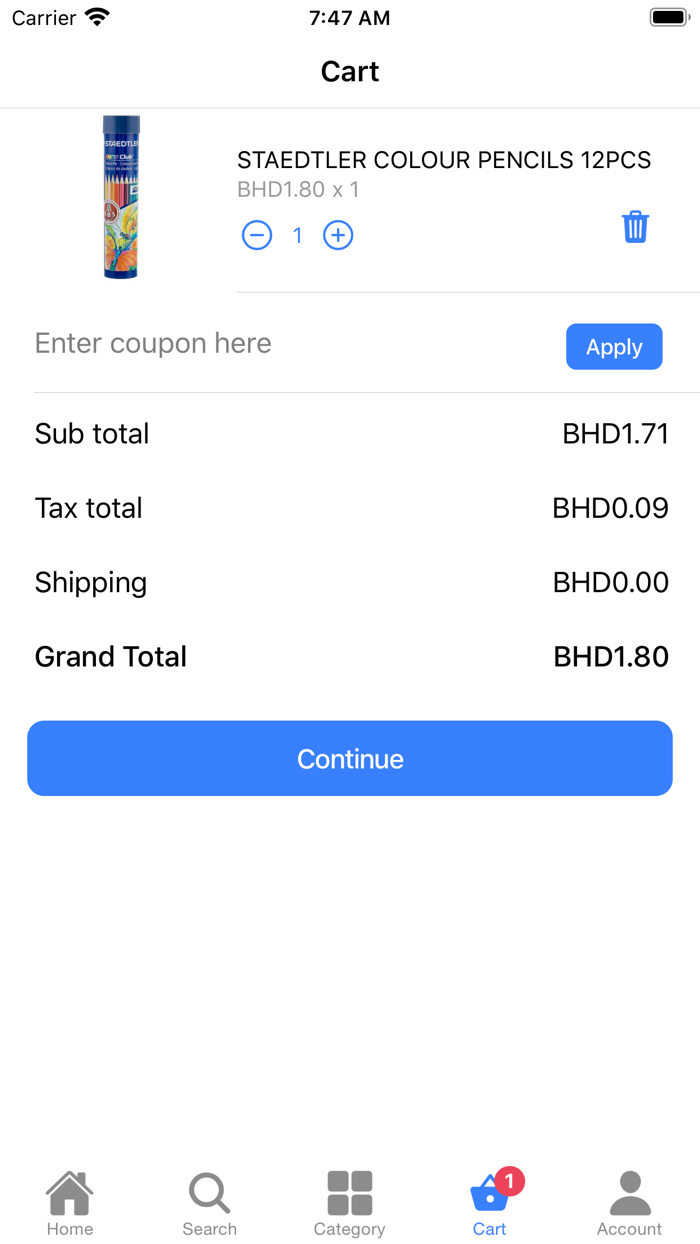
Task: Increase quantity with the plus icon
Action: (x=338, y=235)
